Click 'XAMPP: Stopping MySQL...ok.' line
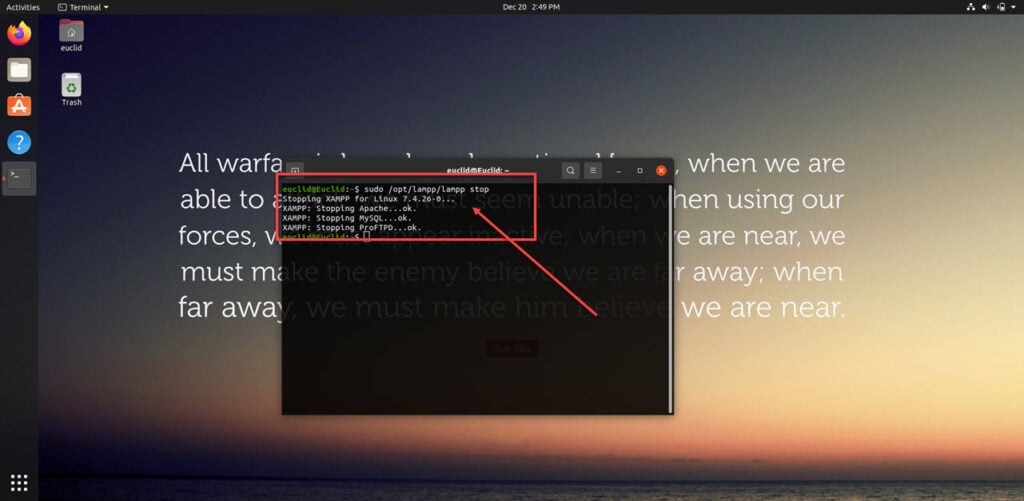The width and height of the screenshot is (1024, 501). (347, 218)
